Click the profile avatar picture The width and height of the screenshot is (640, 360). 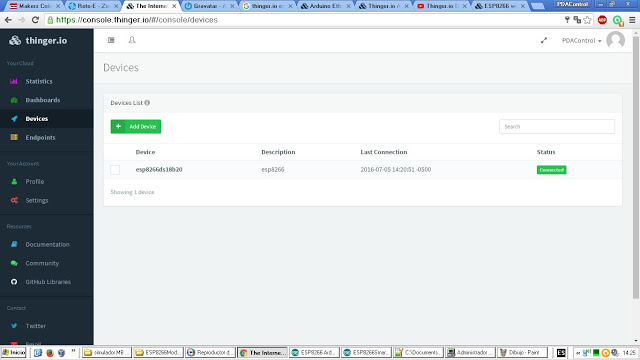pyautogui.click(x=616, y=40)
